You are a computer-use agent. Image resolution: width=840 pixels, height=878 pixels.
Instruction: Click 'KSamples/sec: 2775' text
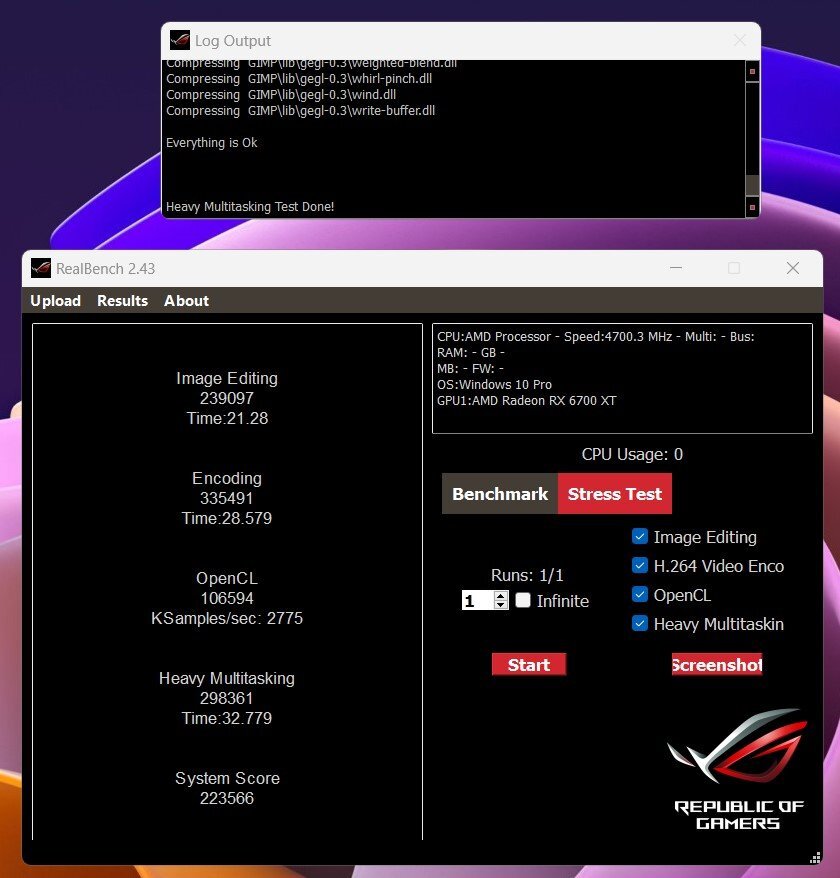227,618
